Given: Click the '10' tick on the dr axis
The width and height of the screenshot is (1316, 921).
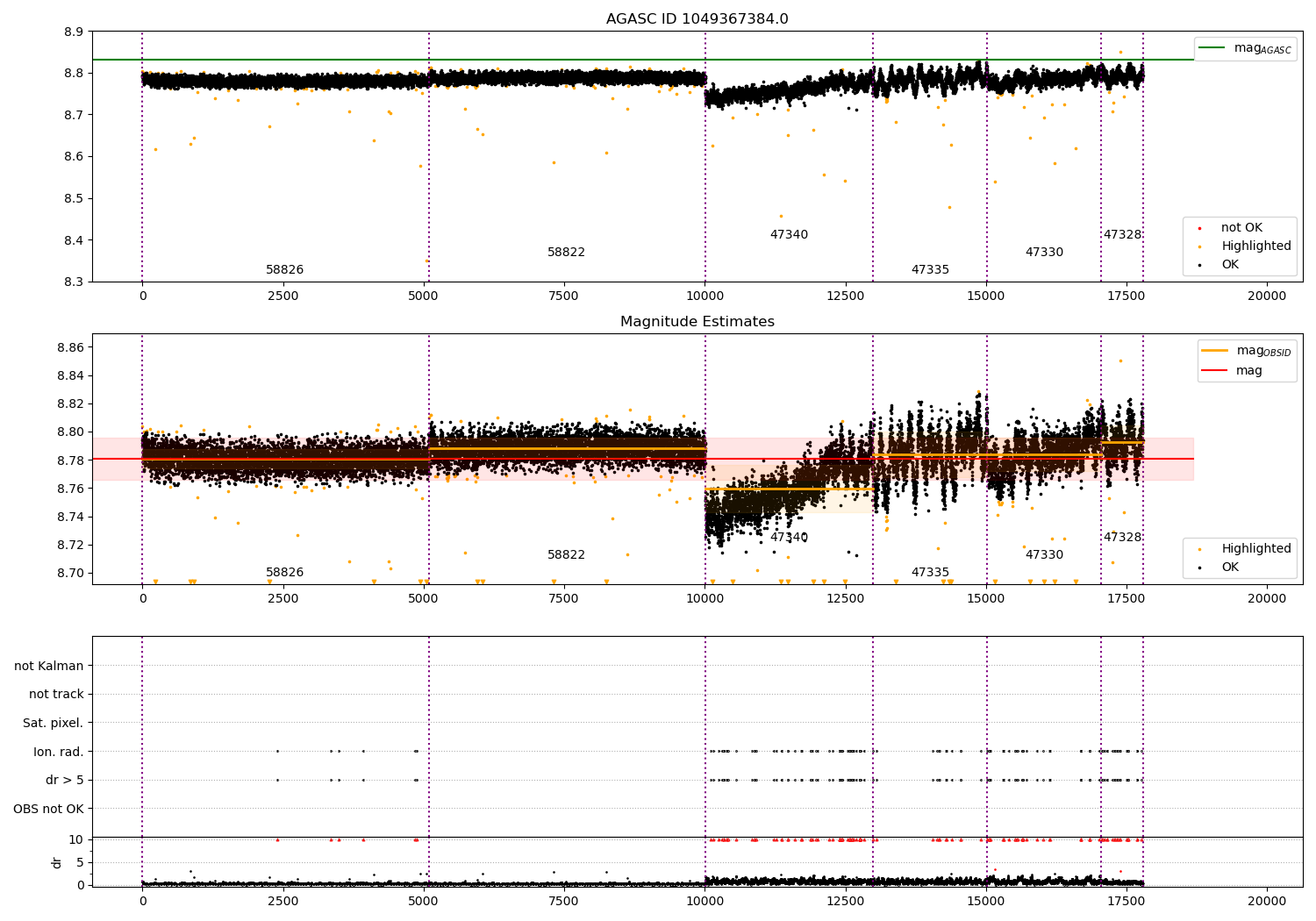Looking at the screenshot, I should pyautogui.click(x=77, y=840).
